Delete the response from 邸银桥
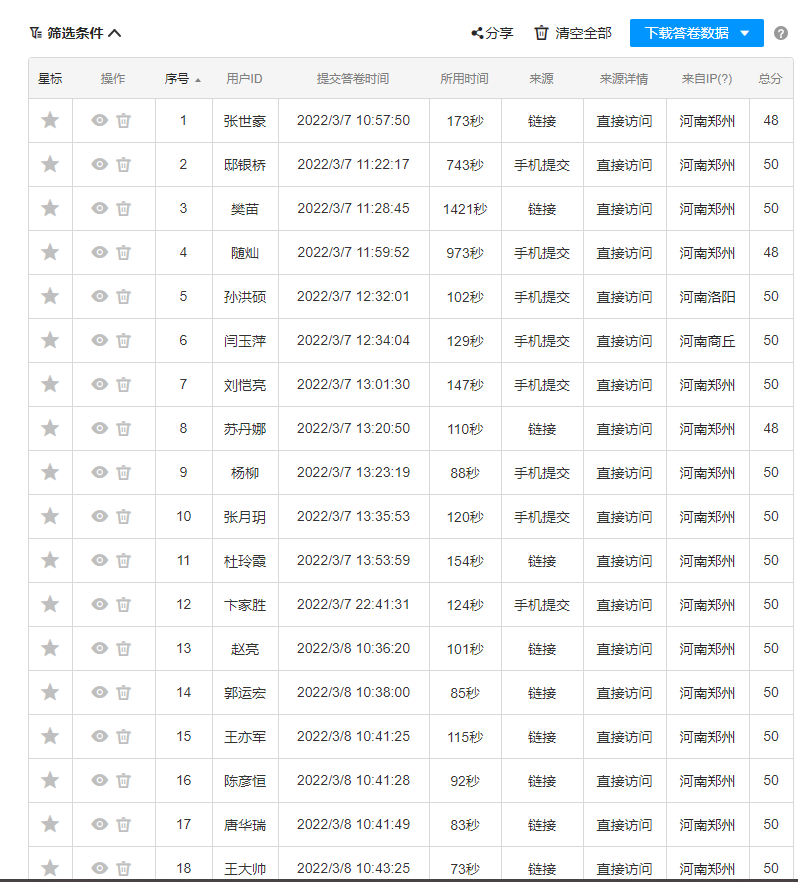 point(123,165)
